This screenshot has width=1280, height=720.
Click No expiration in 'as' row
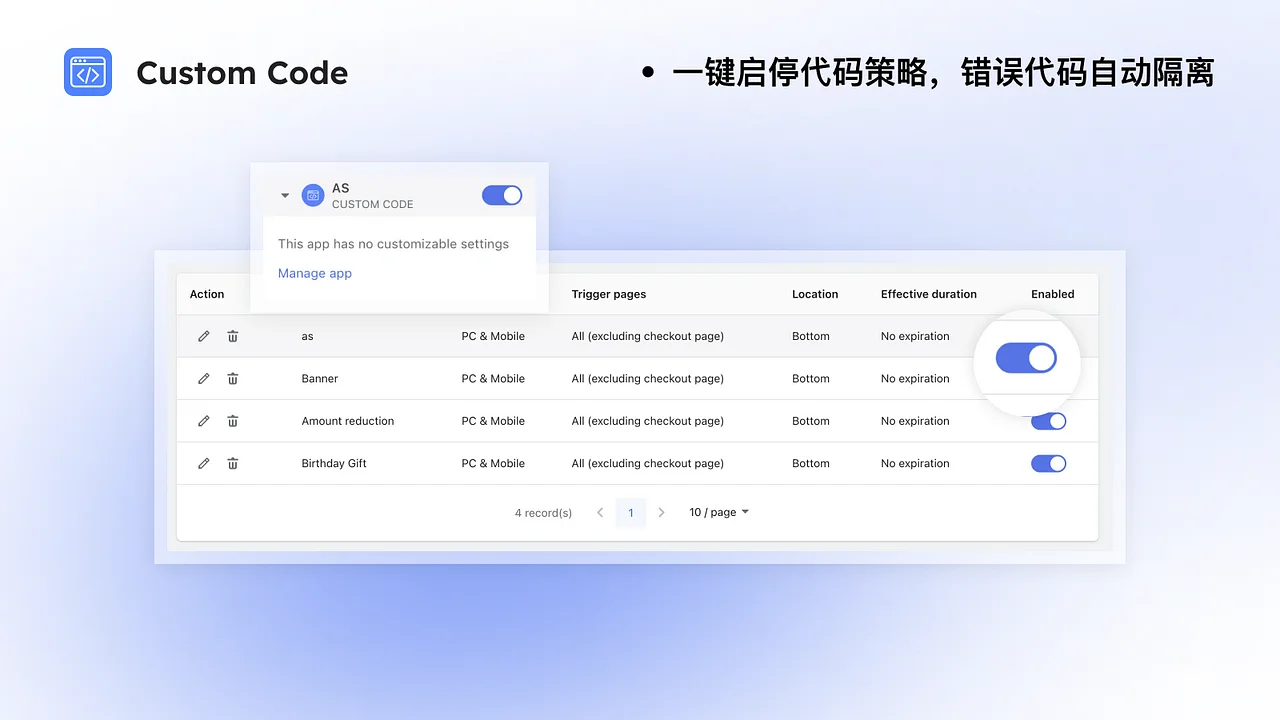pyautogui.click(x=915, y=336)
